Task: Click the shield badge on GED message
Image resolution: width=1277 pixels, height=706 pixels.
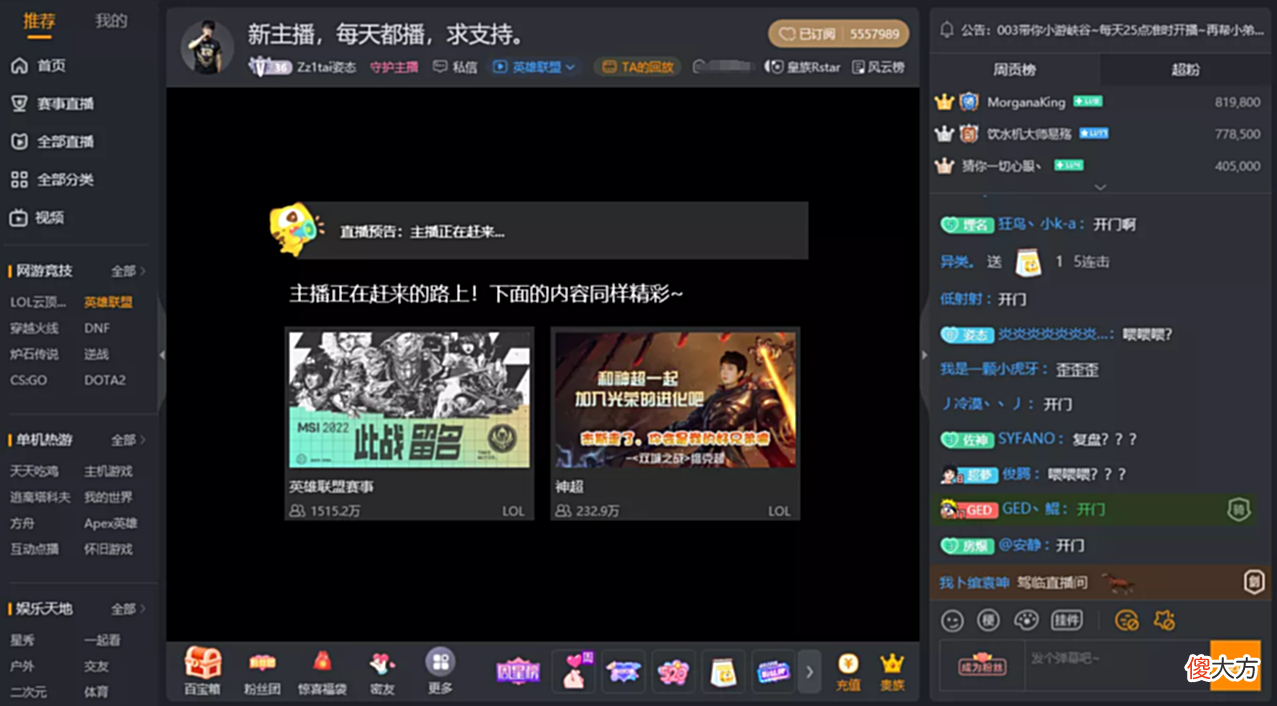Action: [1238, 509]
